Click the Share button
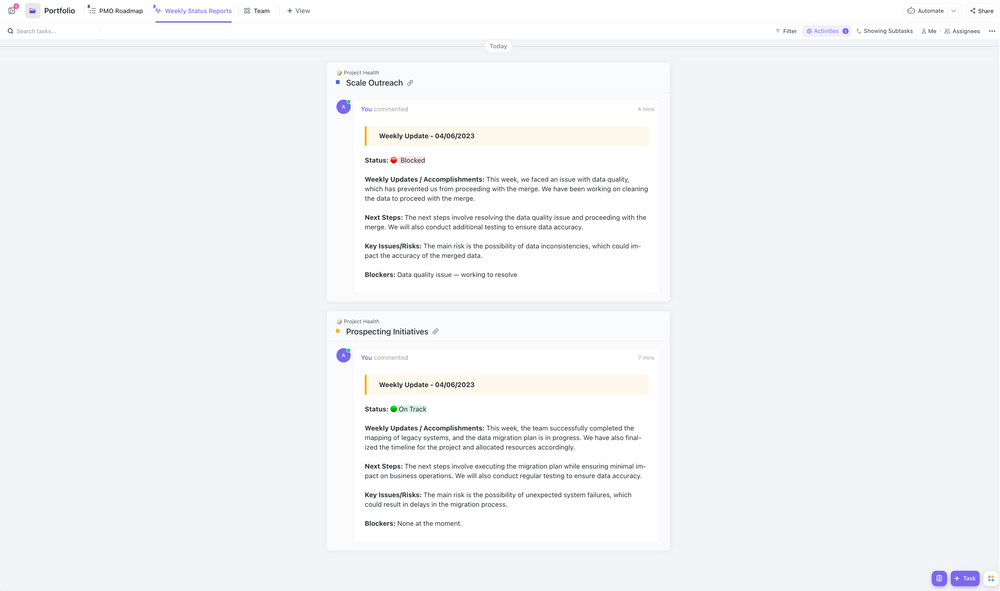This screenshot has height=591, width=1000. [x=981, y=11]
